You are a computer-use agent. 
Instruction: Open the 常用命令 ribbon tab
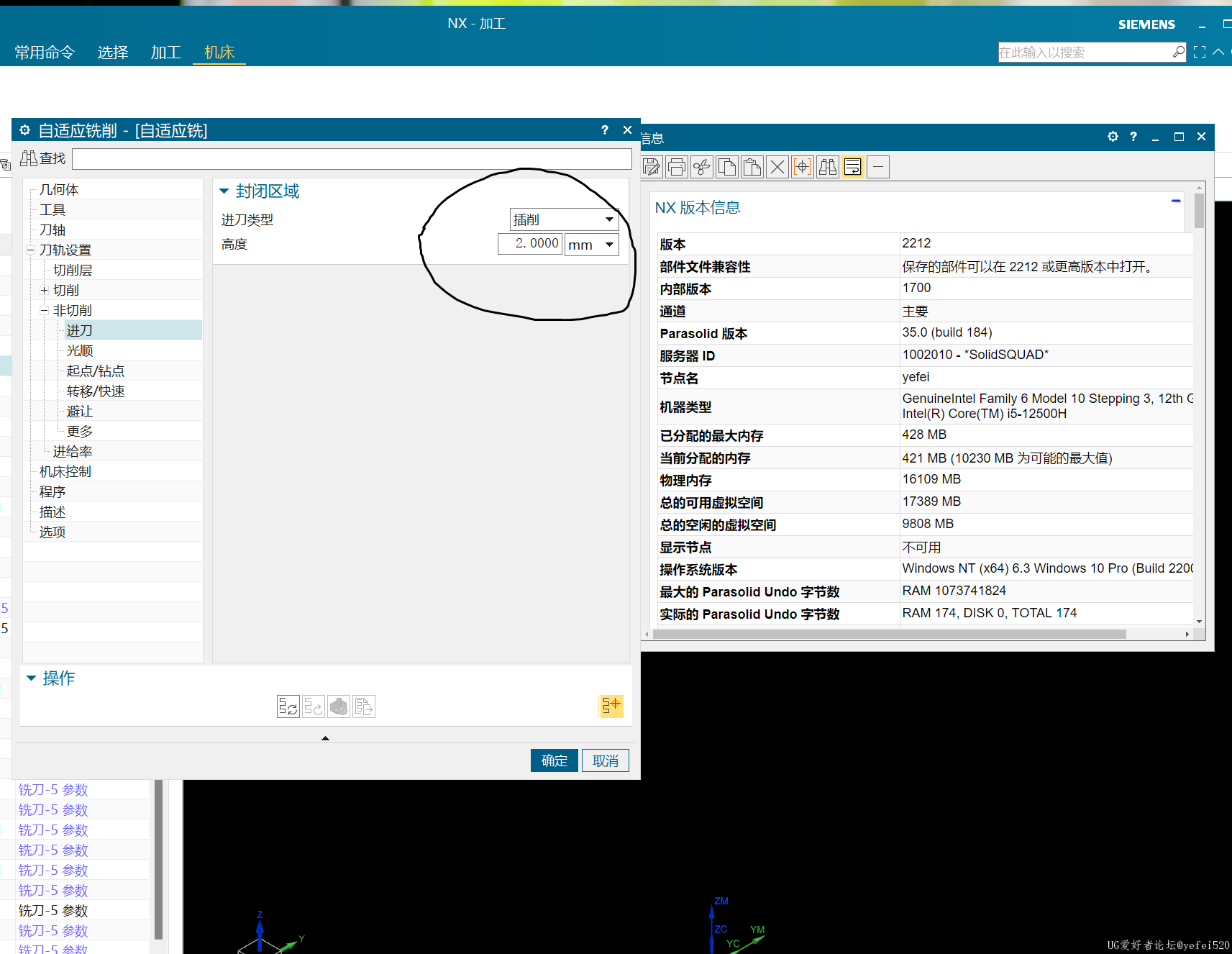point(45,53)
